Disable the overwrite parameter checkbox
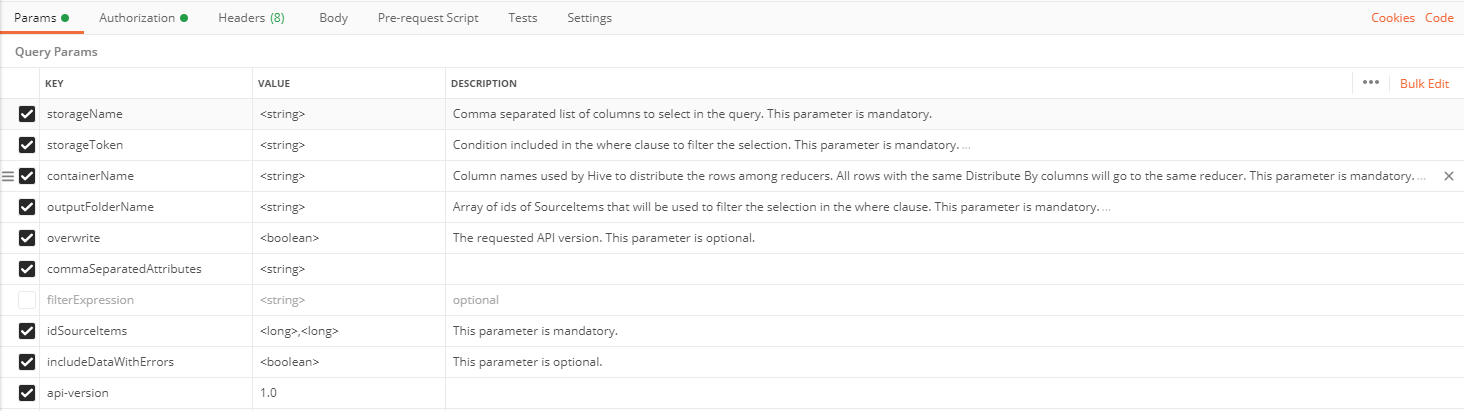The image size is (1467, 411). tap(27, 238)
